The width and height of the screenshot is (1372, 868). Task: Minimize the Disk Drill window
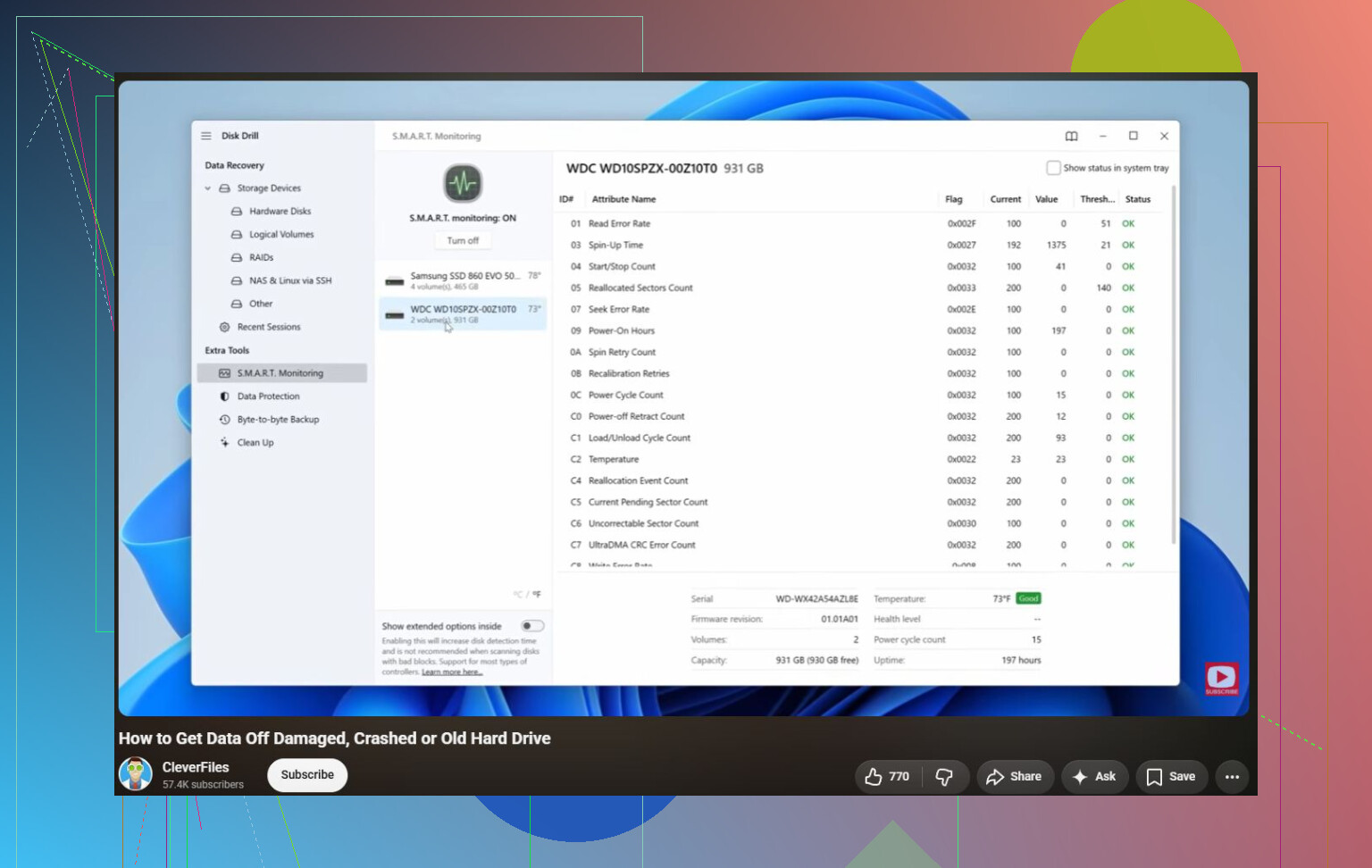(x=1103, y=137)
